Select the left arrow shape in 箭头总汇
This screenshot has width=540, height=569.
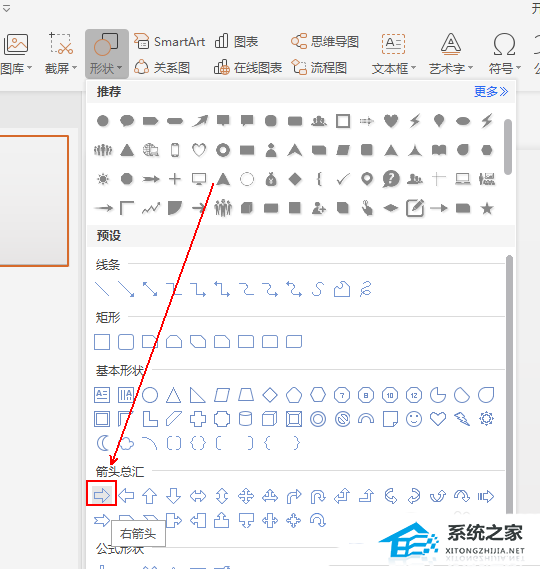(x=126, y=495)
